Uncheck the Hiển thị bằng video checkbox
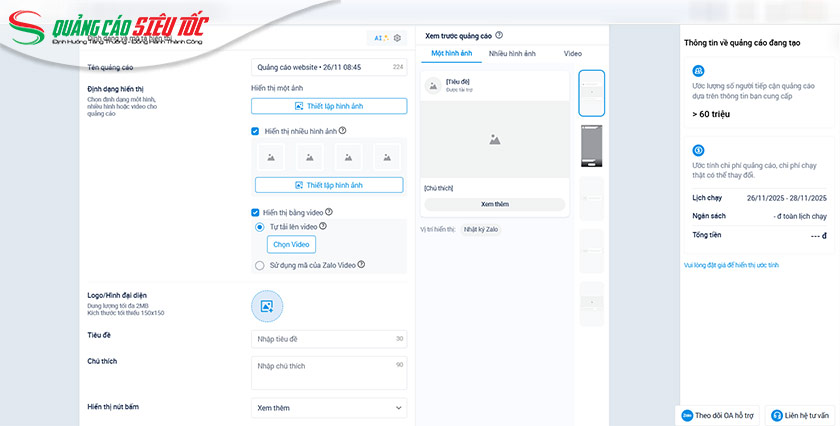Image resolution: width=840 pixels, height=426 pixels. pos(256,212)
